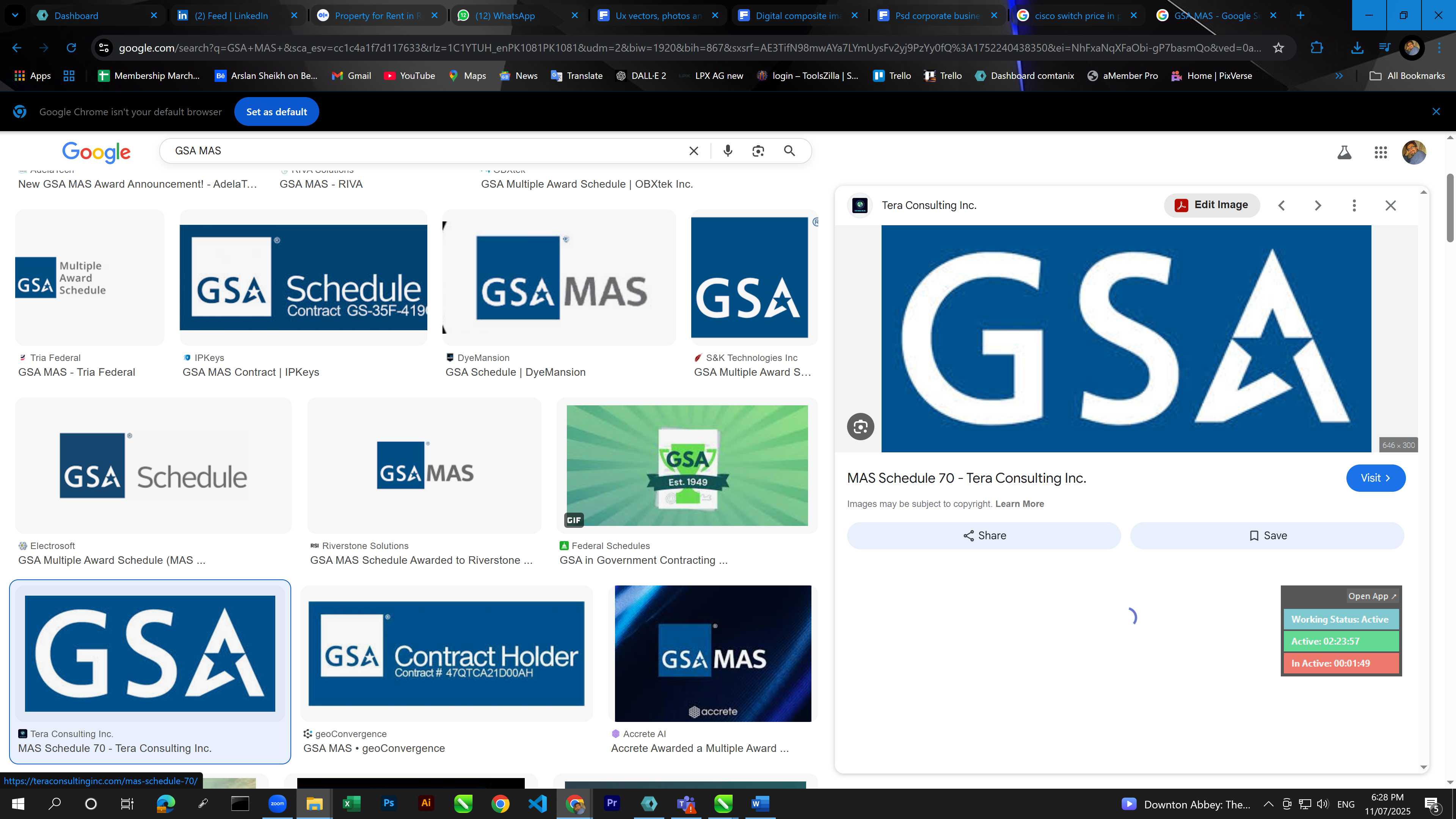Click the Google logo
Screen dimensions: 1456x819
pyautogui.click(x=96, y=152)
